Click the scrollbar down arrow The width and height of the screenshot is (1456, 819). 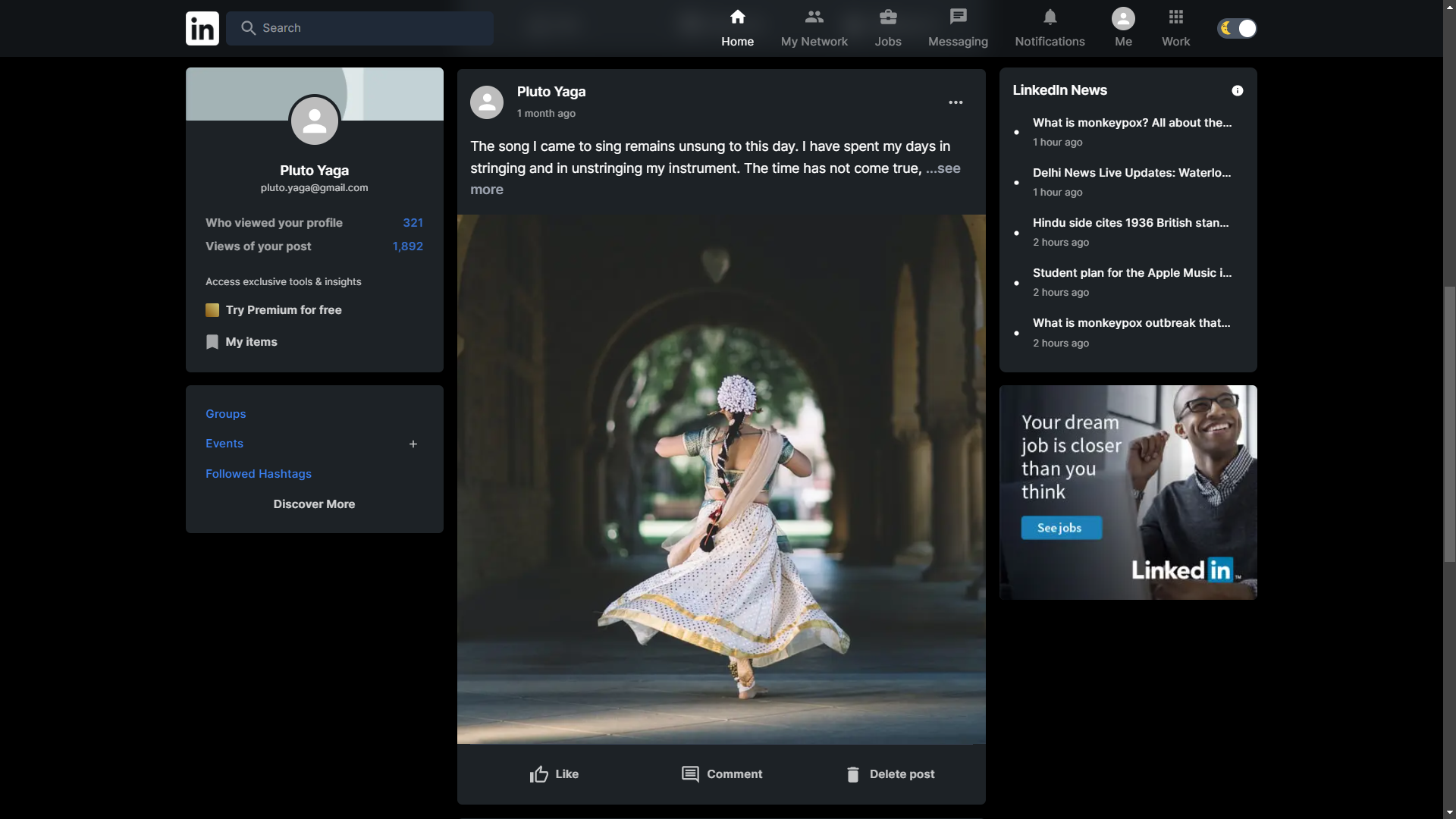(x=1449, y=812)
